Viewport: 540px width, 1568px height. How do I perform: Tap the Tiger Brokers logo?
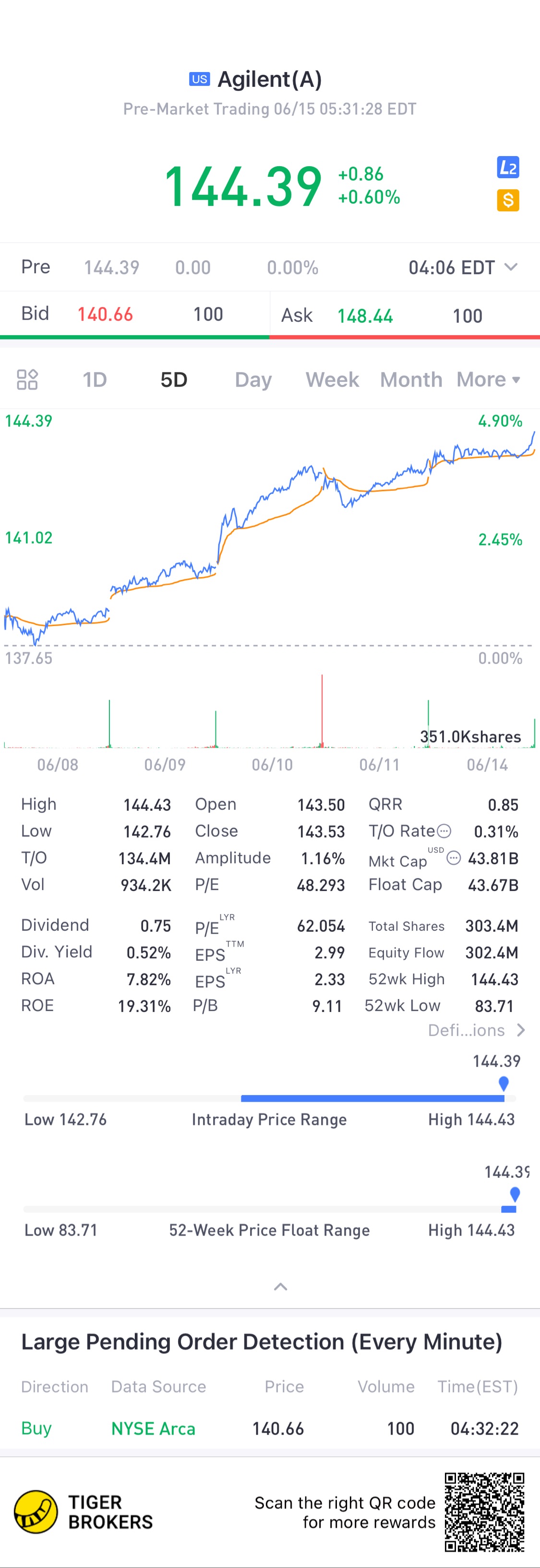pos(36,1511)
